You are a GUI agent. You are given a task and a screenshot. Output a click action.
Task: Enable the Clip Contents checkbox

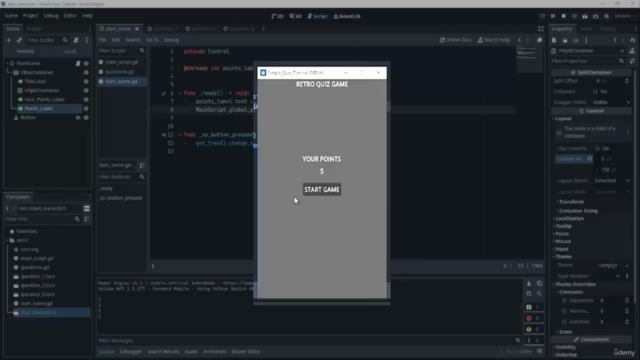click(598, 148)
